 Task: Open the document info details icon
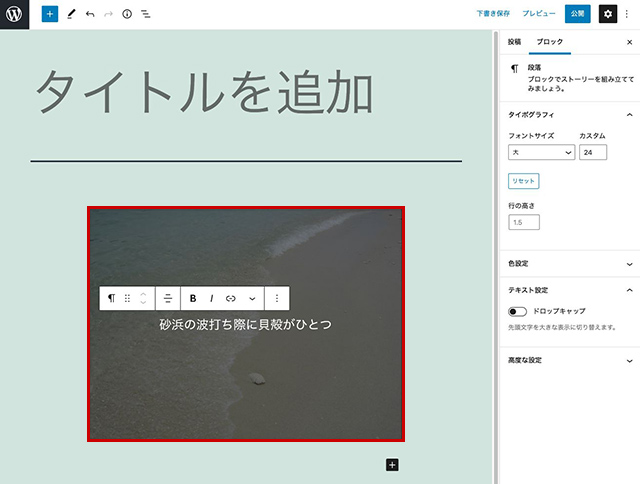tap(127, 14)
